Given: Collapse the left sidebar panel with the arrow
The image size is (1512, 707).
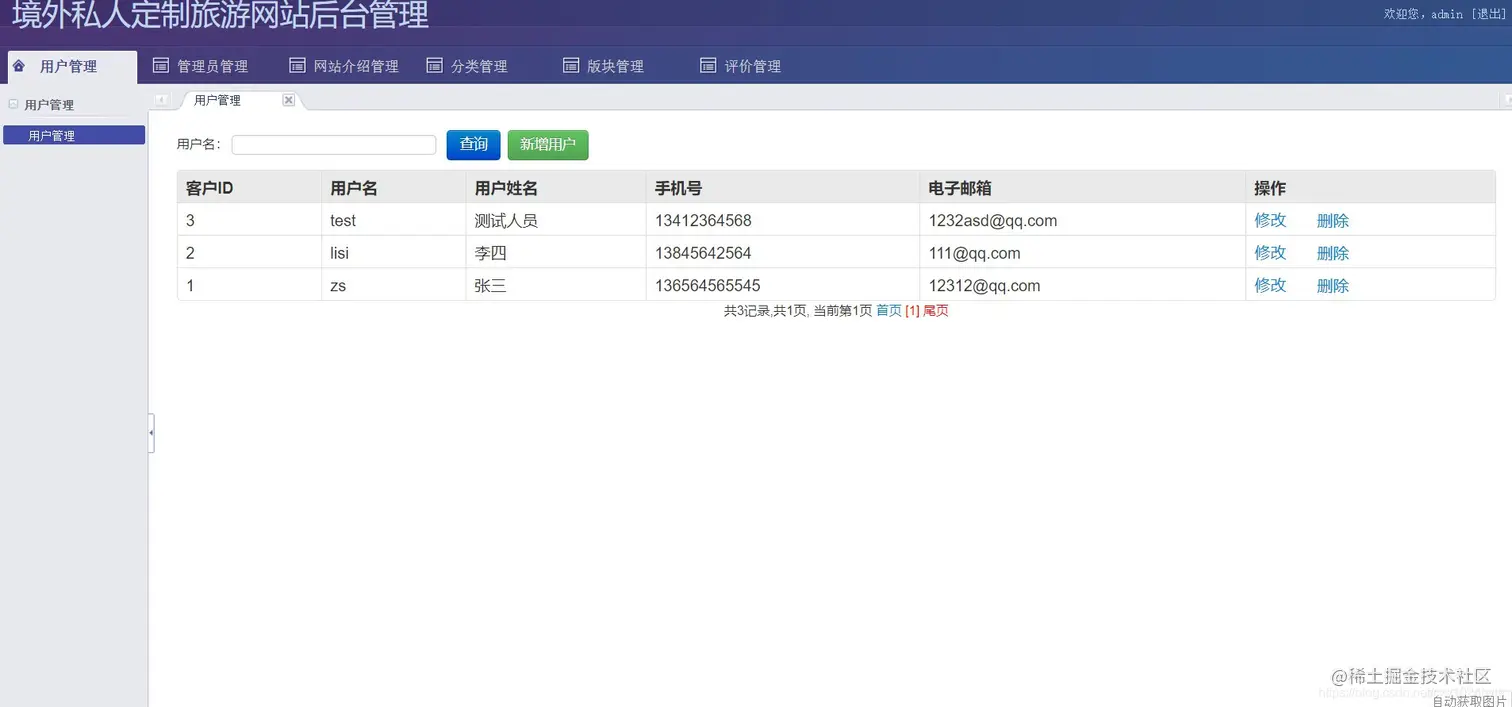Looking at the screenshot, I should [x=151, y=433].
